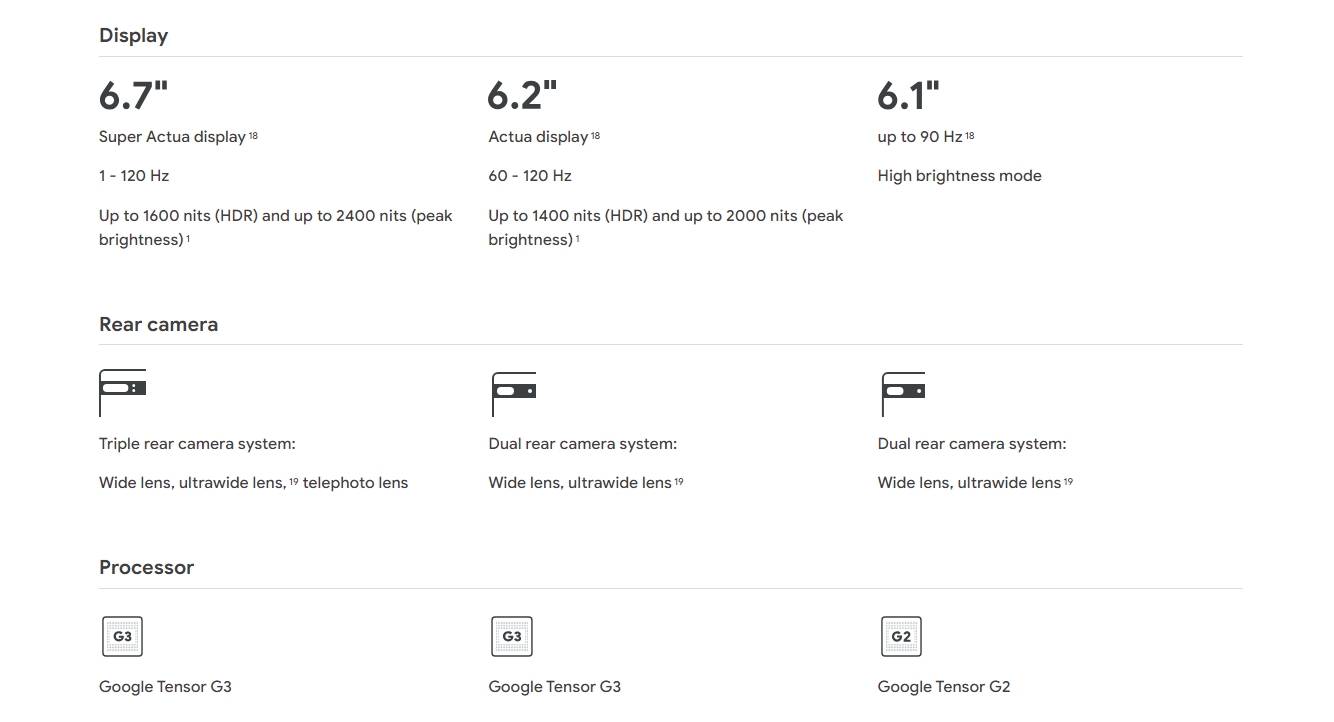Click the middle column G3 chip icon
This screenshot has width=1334, height=722.
pyautogui.click(x=512, y=636)
